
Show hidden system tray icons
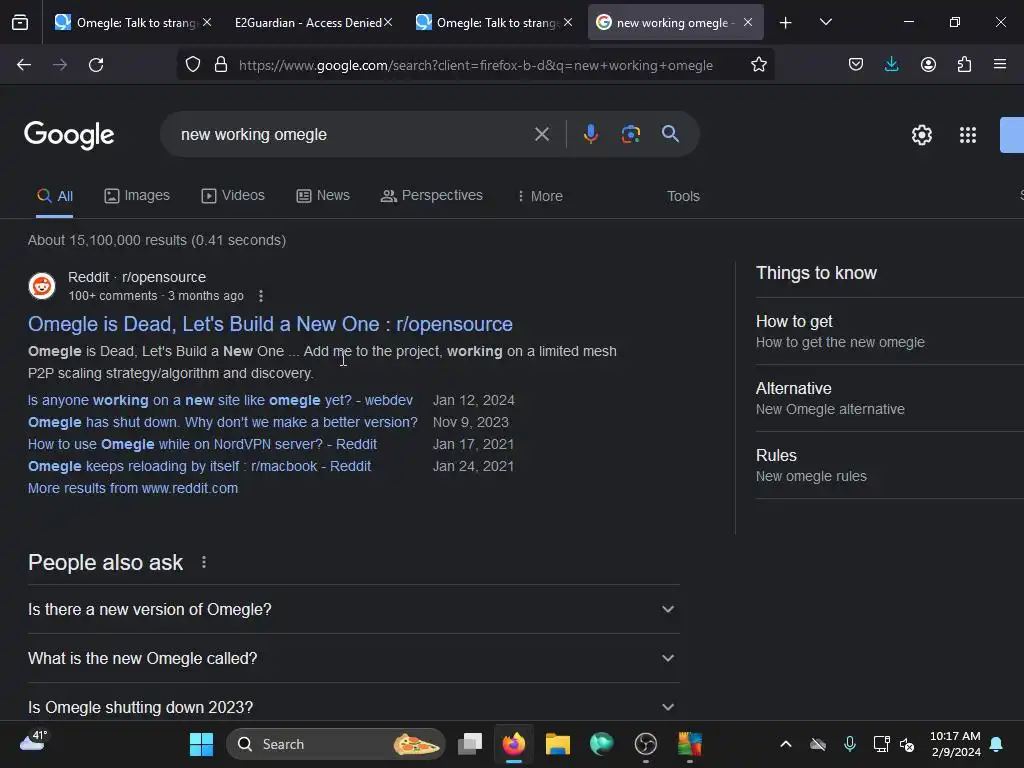(786, 744)
